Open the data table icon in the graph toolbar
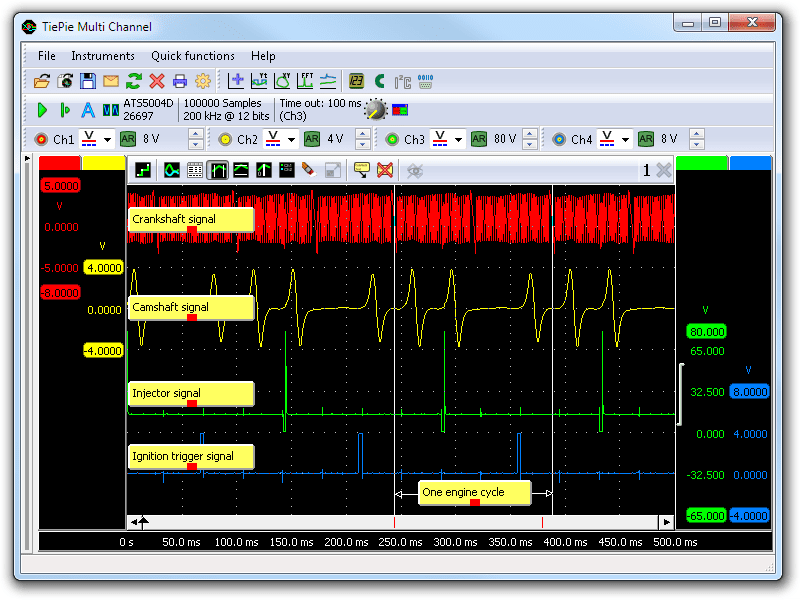This screenshot has width=800, height=600. tap(194, 170)
